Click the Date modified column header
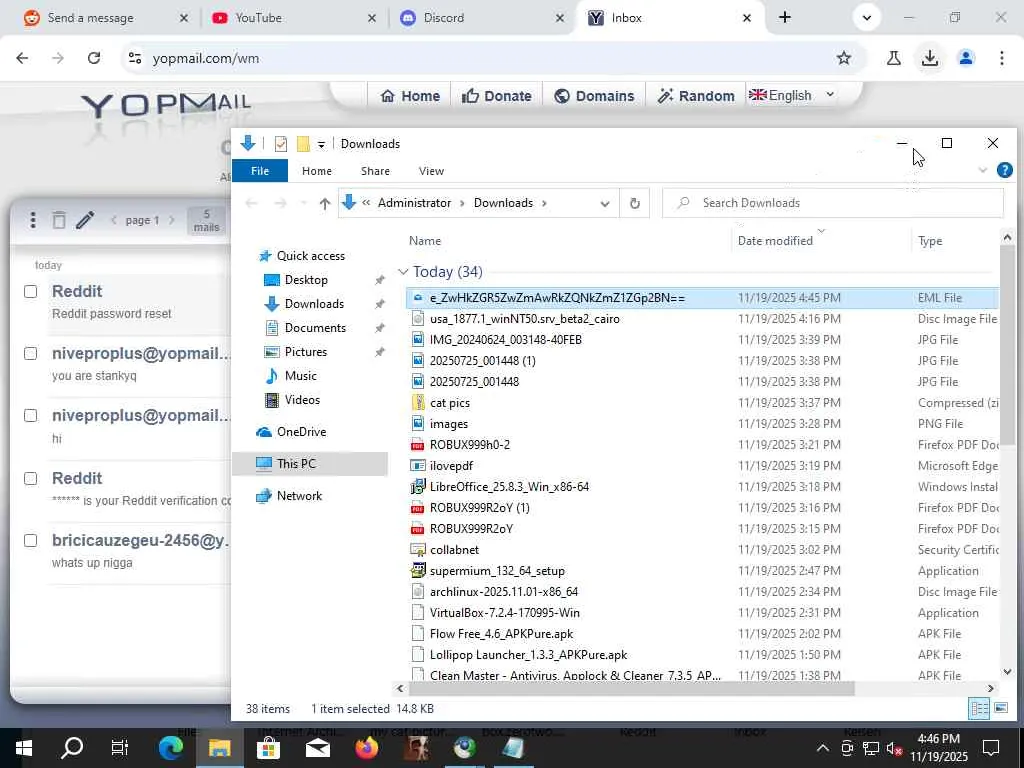Image resolution: width=1024 pixels, height=768 pixels. pyautogui.click(x=775, y=240)
